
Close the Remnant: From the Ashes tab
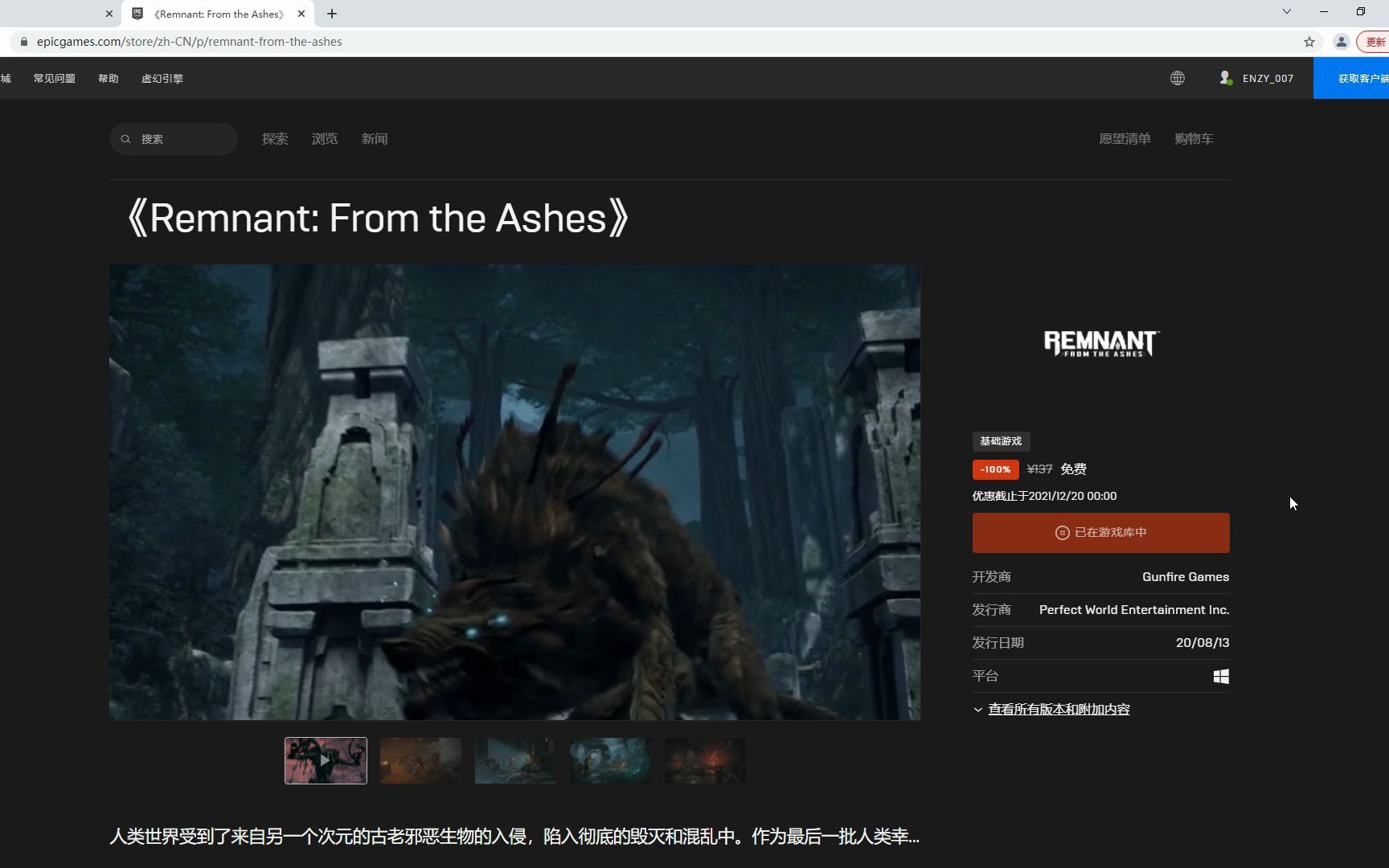(301, 14)
